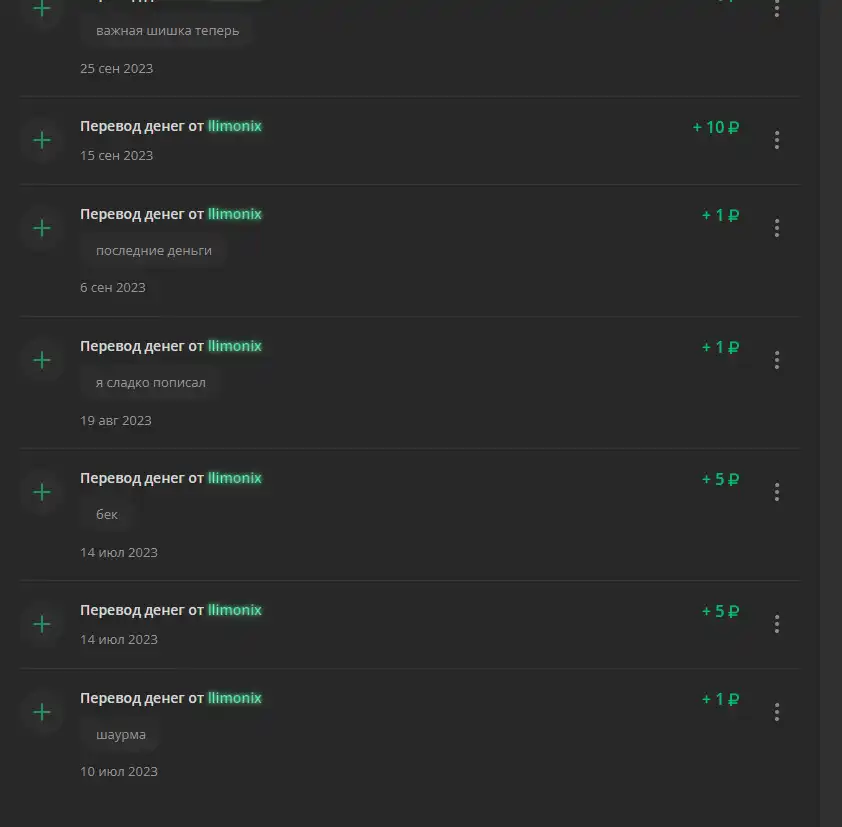Click plus icon beside бек transfer
The height and width of the screenshot is (827, 842).
[42, 492]
